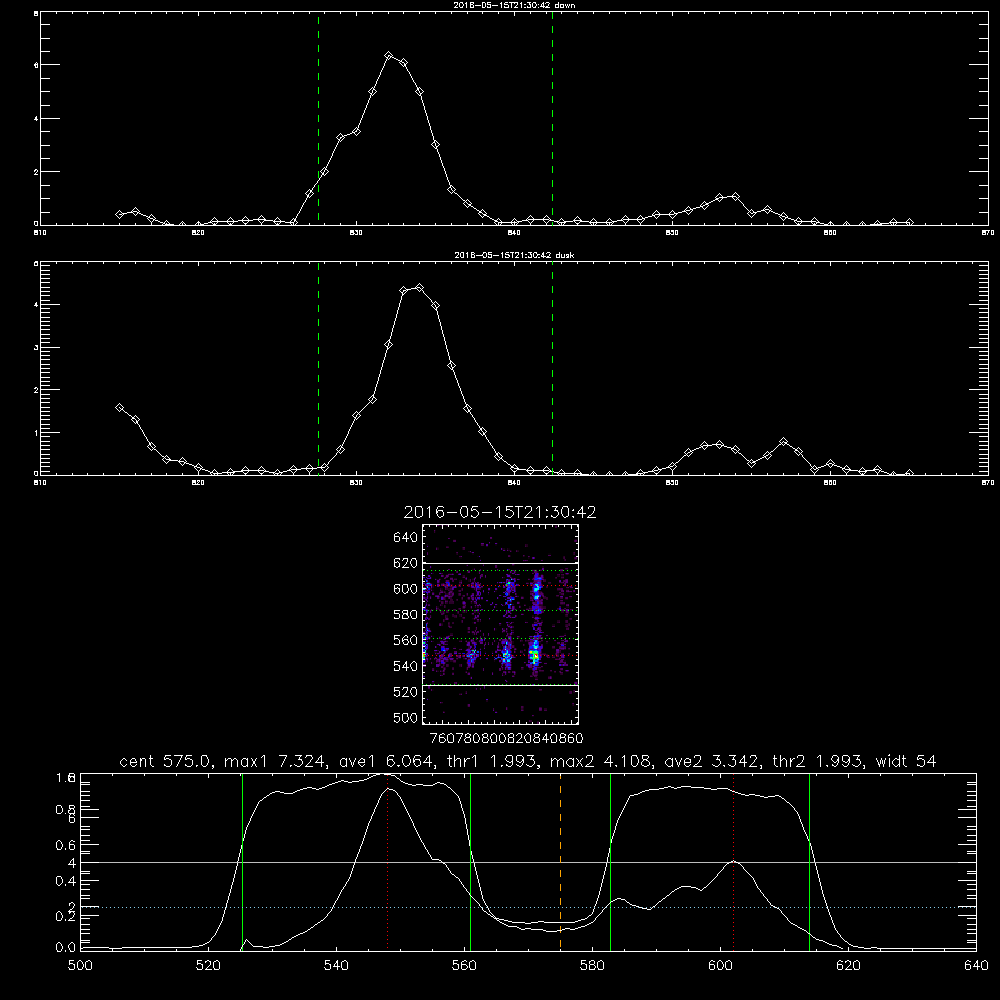
Task: Click the dusk plot's first data marker
Action: coord(119,408)
